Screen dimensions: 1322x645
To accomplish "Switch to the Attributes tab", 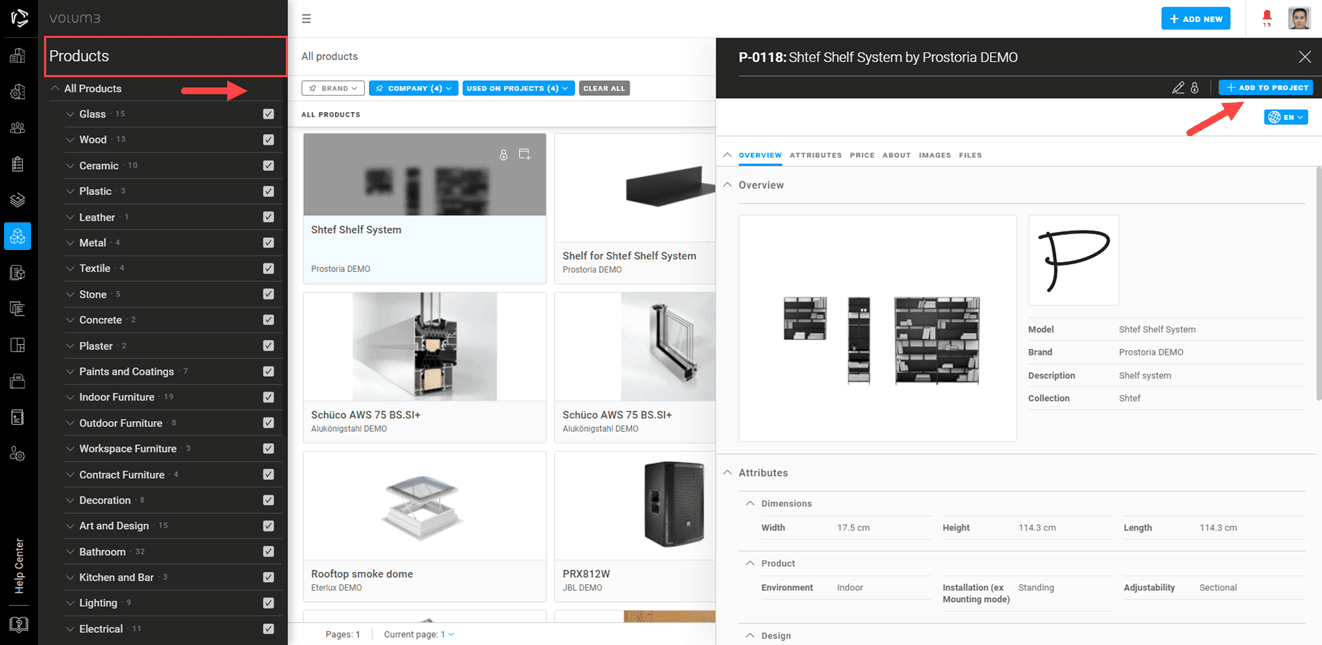I will (x=816, y=156).
